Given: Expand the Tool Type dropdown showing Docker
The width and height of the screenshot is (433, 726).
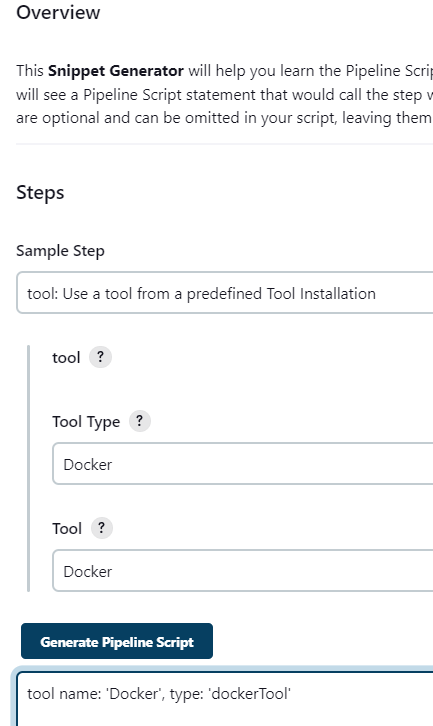Looking at the screenshot, I should [x=243, y=464].
